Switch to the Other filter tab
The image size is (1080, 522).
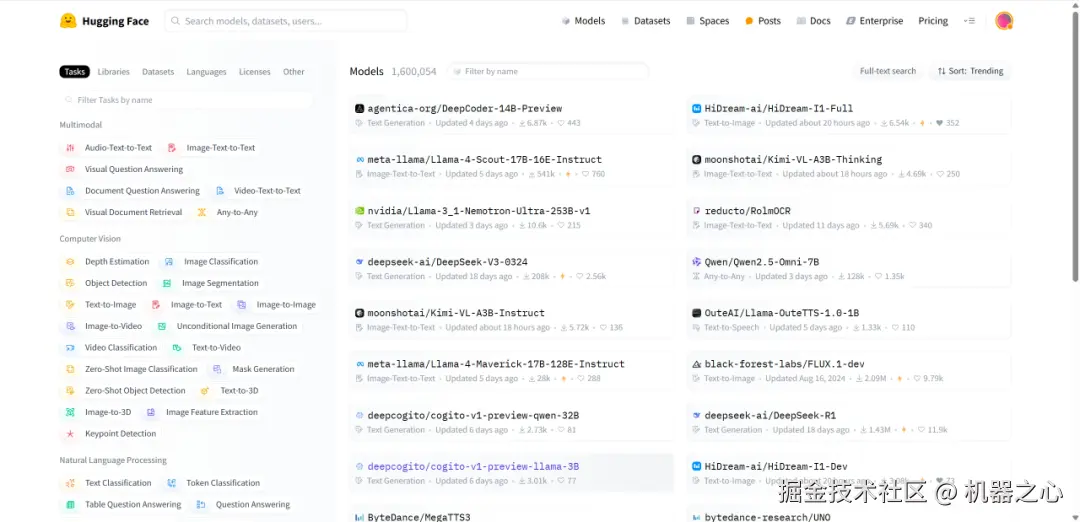point(293,72)
